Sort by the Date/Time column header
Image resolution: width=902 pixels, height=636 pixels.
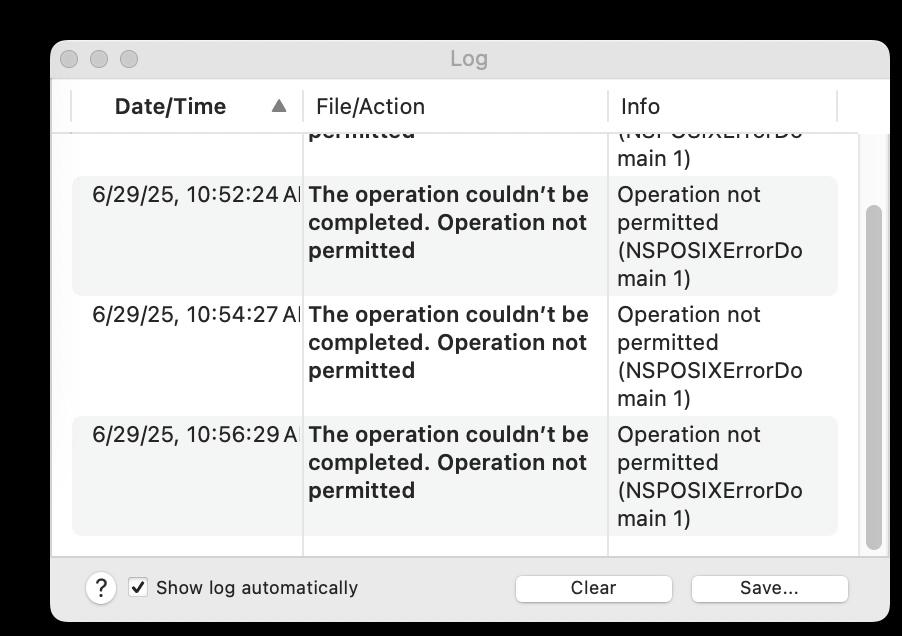point(170,106)
